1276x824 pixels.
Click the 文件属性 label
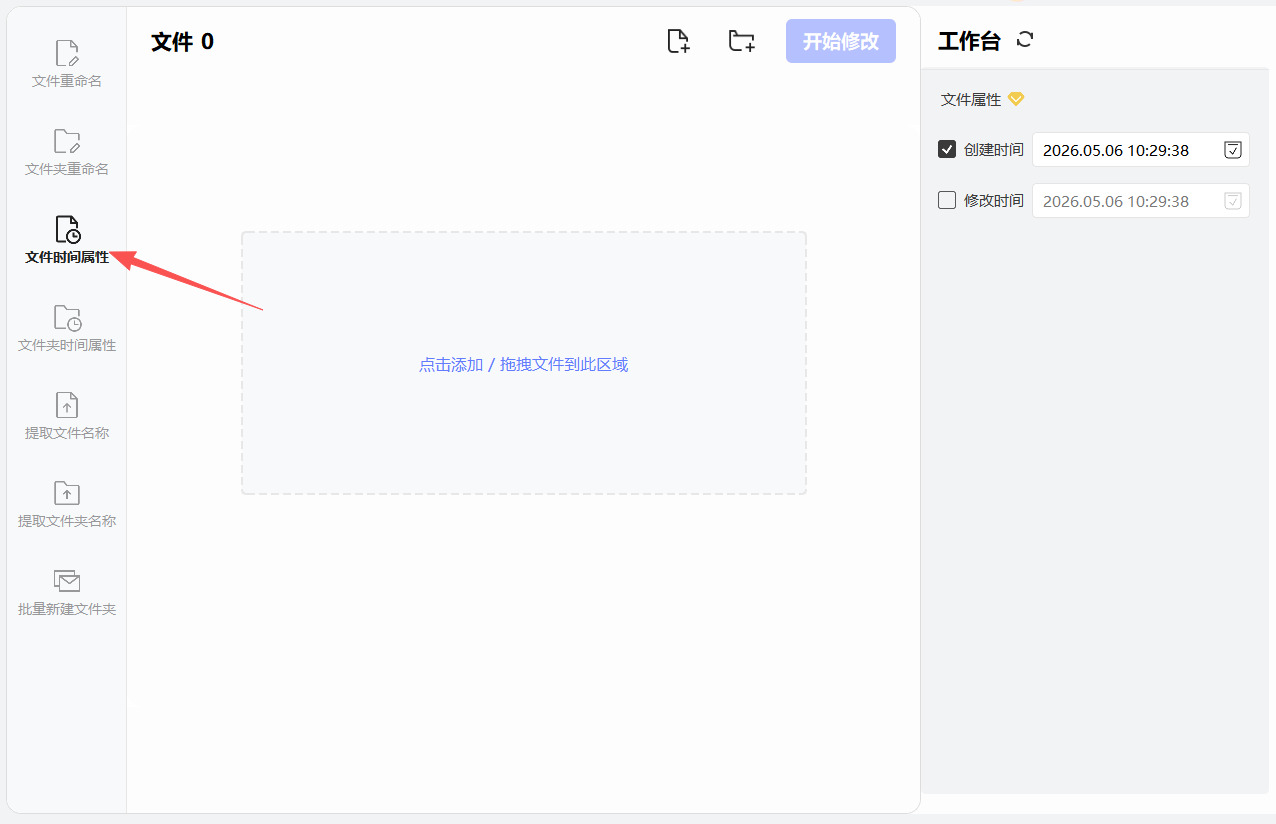(971, 100)
